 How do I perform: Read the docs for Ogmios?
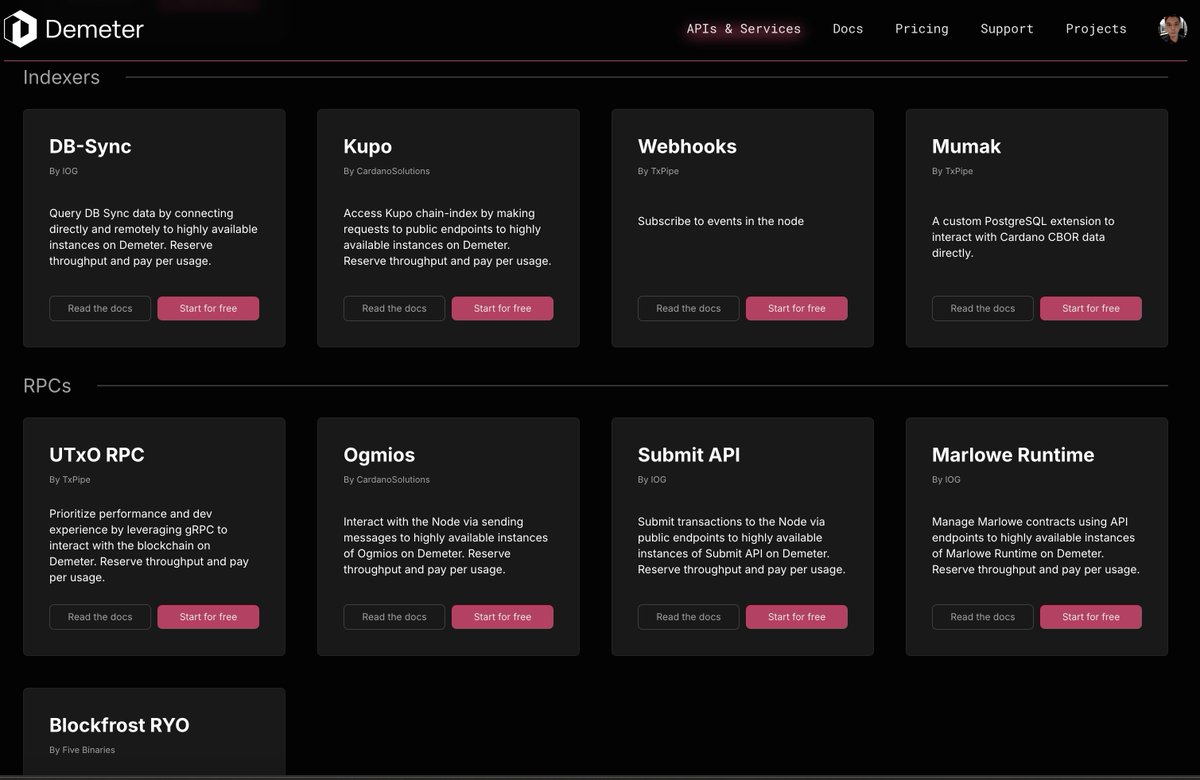394,617
